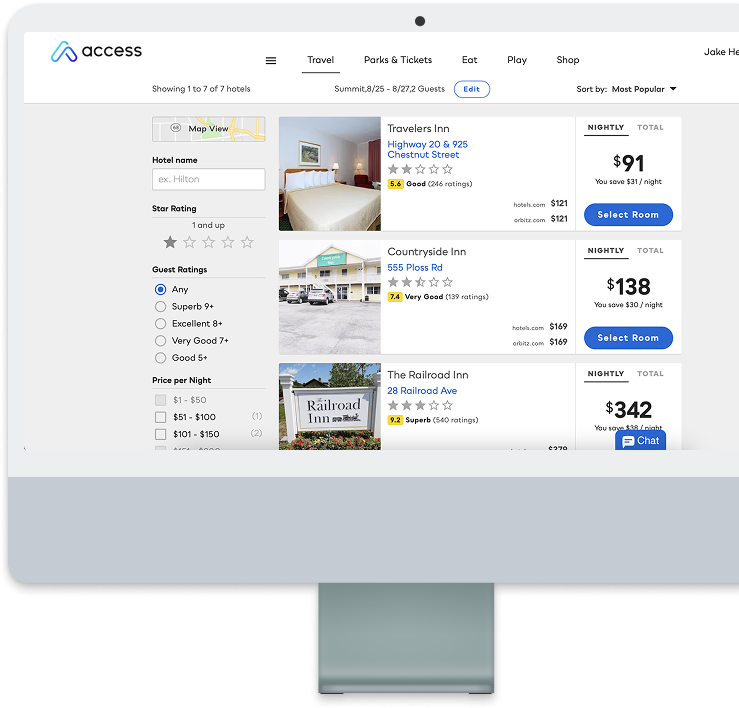739x708 pixels.
Task: Show Total price for The Railroad Inn
Action: coord(650,374)
